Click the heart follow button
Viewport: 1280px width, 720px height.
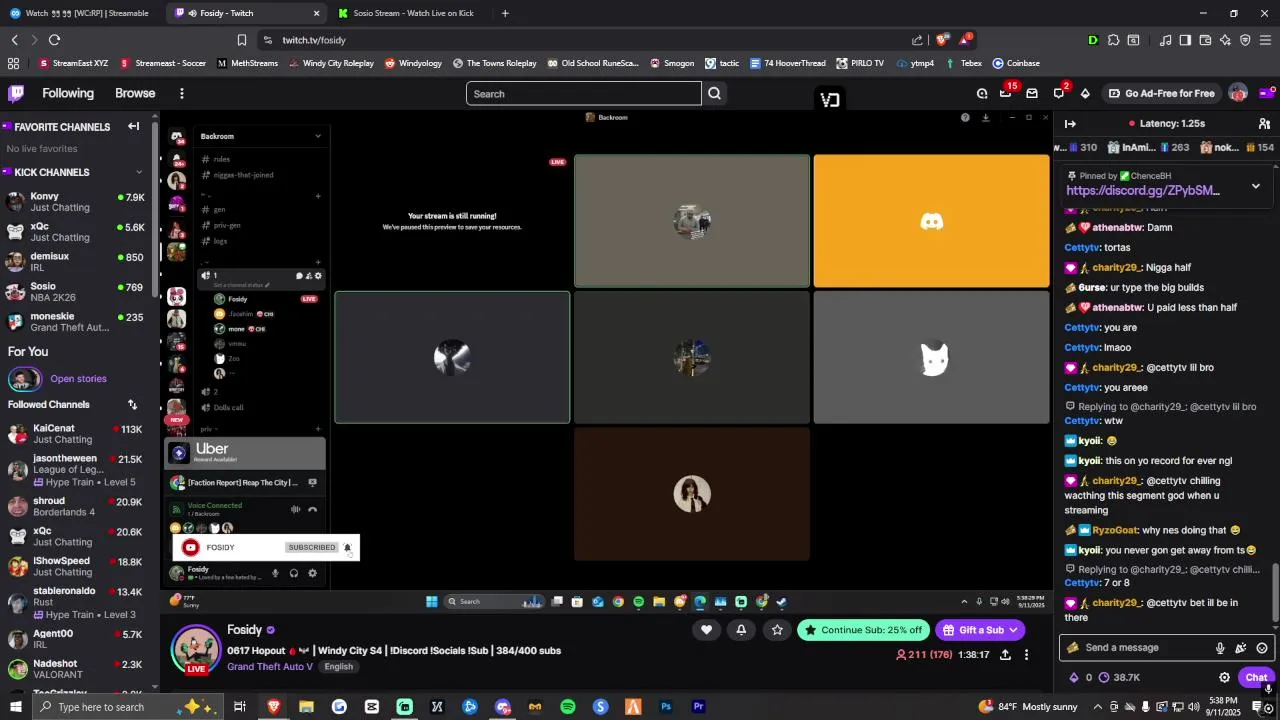[x=706, y=629]
